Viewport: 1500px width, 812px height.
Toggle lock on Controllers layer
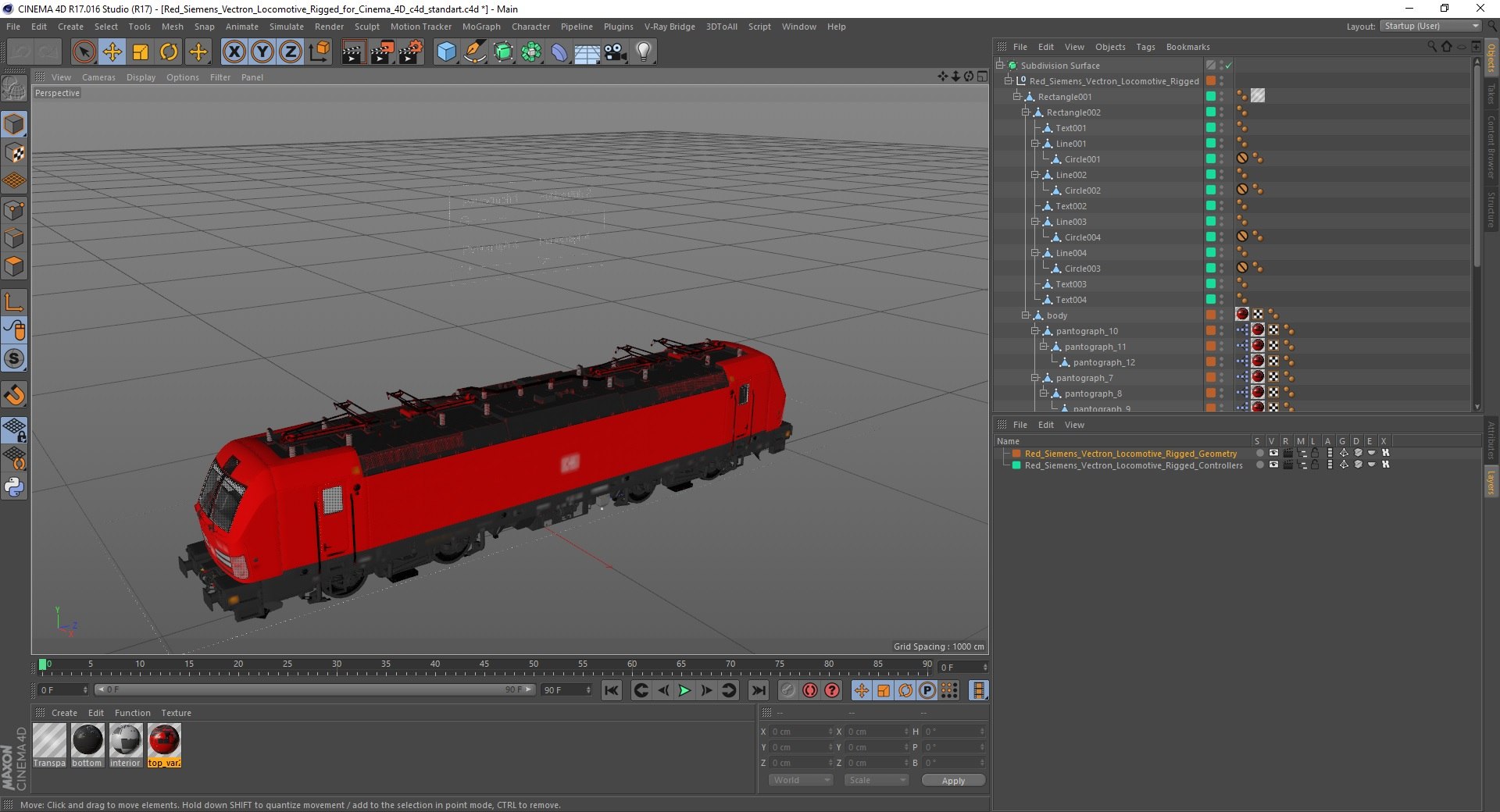coord(1315,465)
